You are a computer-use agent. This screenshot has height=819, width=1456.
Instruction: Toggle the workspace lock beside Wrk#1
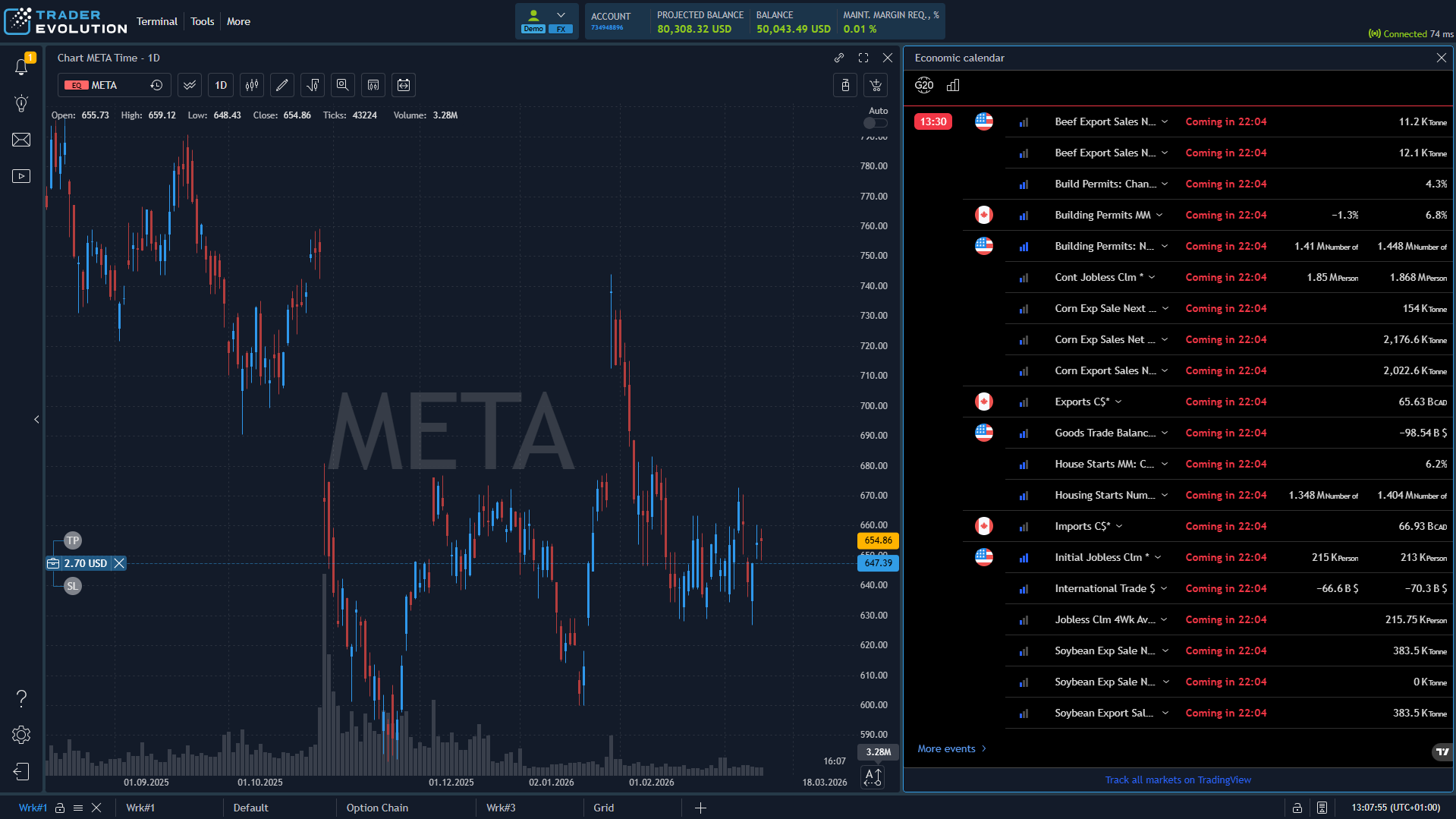(60, 808)
